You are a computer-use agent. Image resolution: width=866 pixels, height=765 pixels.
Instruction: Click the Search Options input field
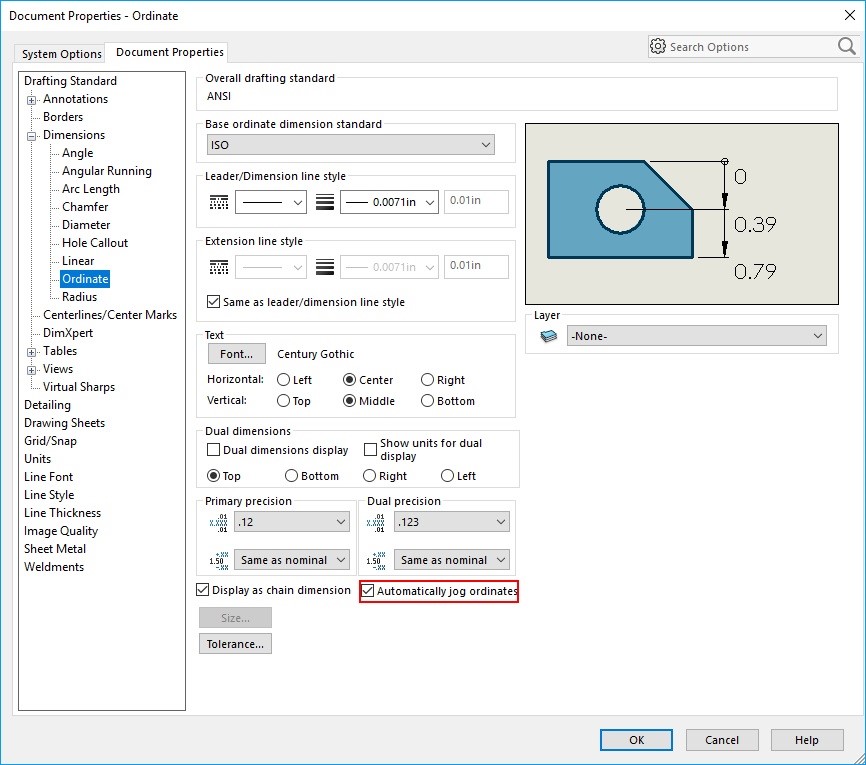pyautogui.click(x=751, y=47)
